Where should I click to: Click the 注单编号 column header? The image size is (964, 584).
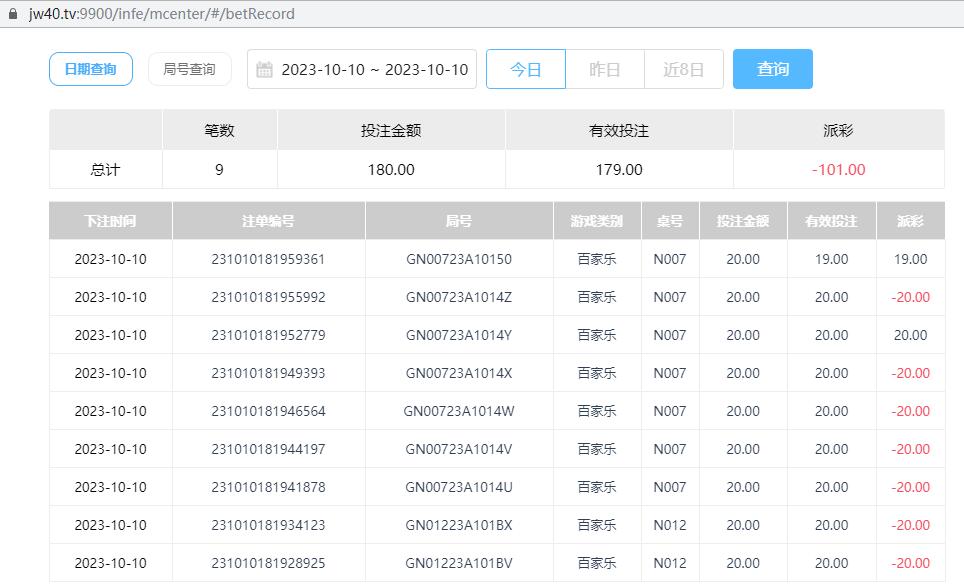268,221
